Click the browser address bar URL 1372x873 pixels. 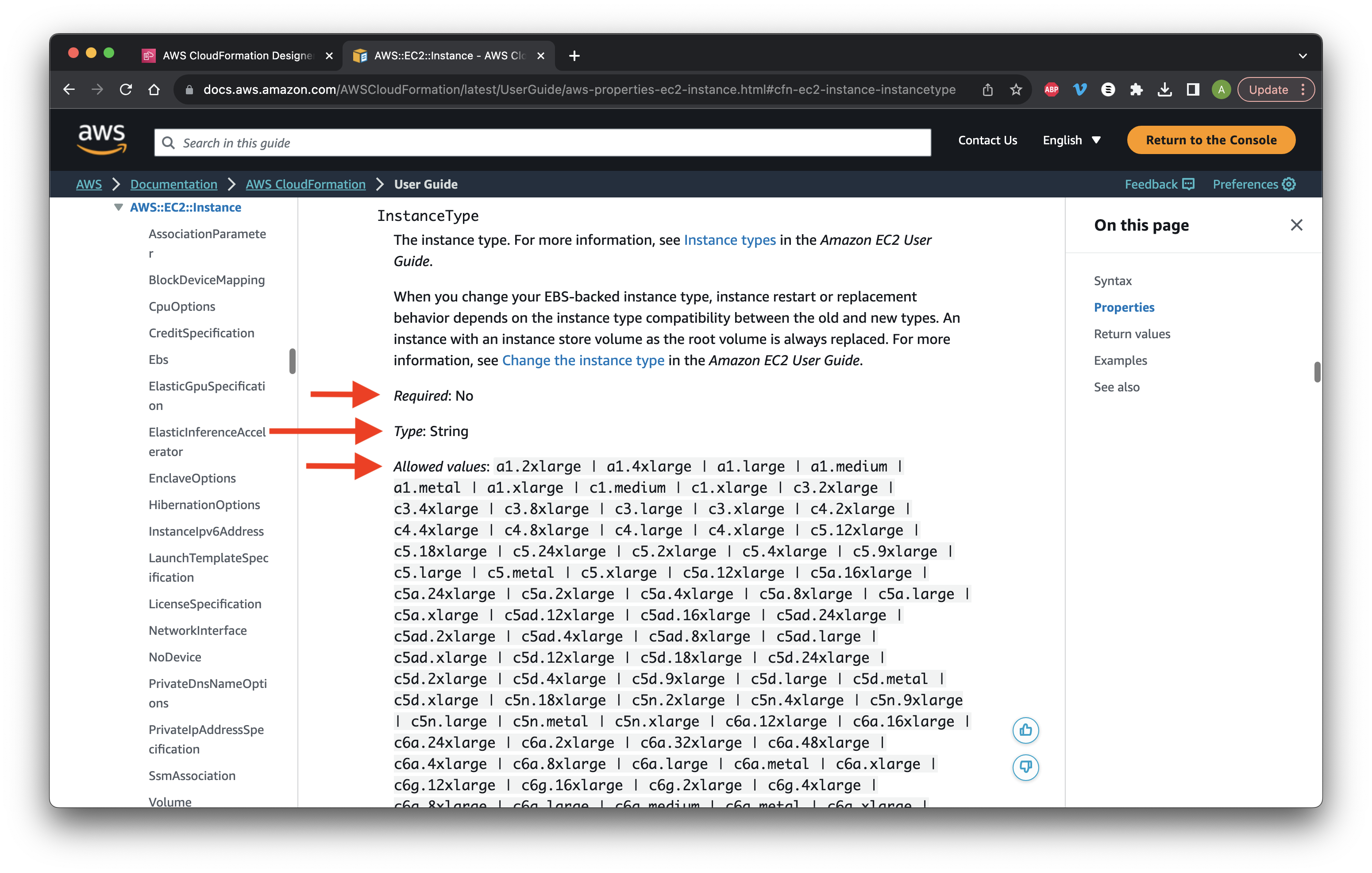pos(579,89)
